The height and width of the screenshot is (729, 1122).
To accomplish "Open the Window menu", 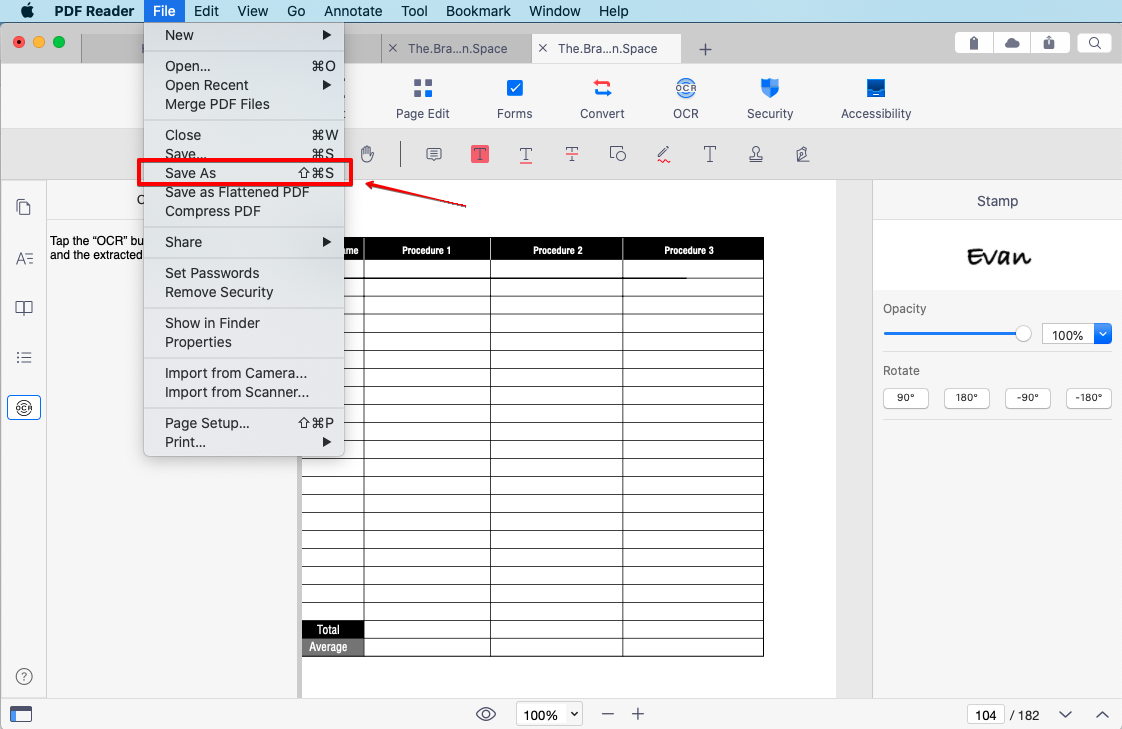I will (x=555, y=11).
